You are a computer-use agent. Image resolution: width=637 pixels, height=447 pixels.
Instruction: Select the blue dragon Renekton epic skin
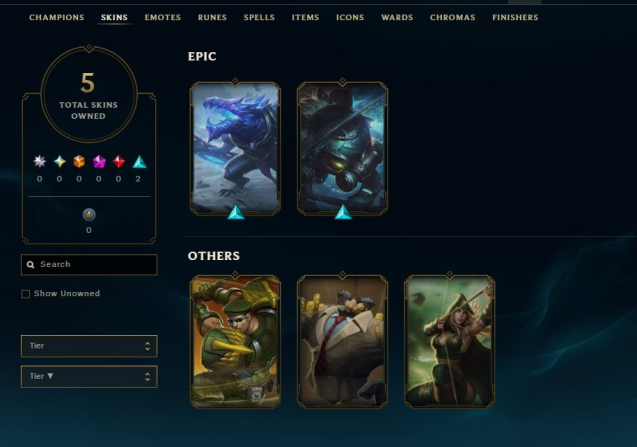(x=235, y=148)
